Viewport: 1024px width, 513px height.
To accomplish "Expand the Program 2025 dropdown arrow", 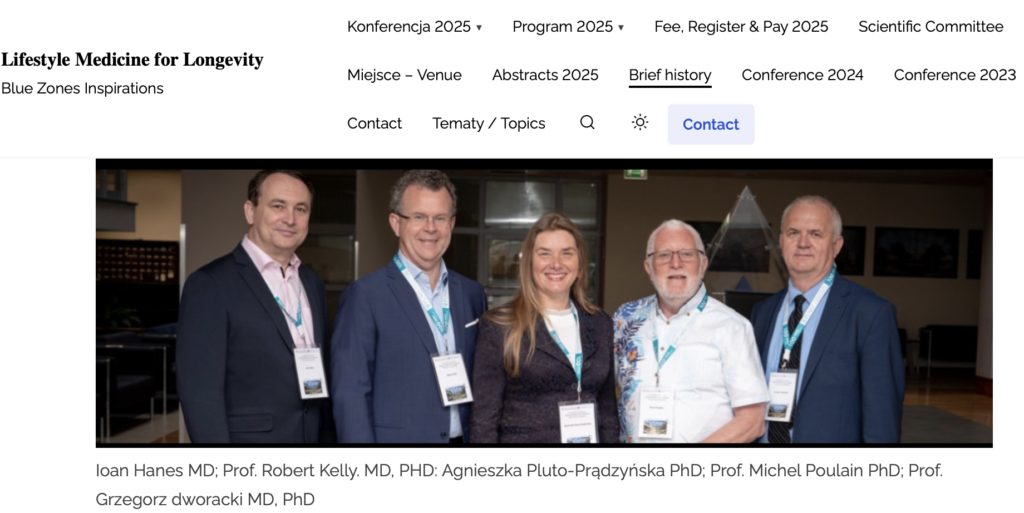I will (x=620, y=27).
